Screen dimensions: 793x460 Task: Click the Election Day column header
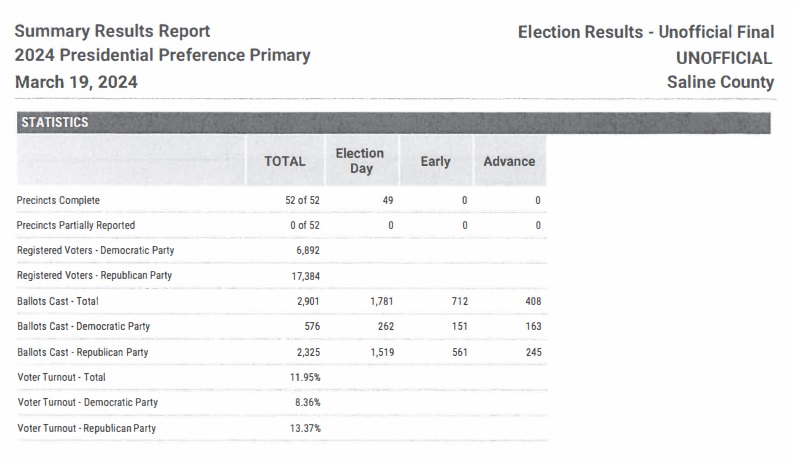coord(360,161)
